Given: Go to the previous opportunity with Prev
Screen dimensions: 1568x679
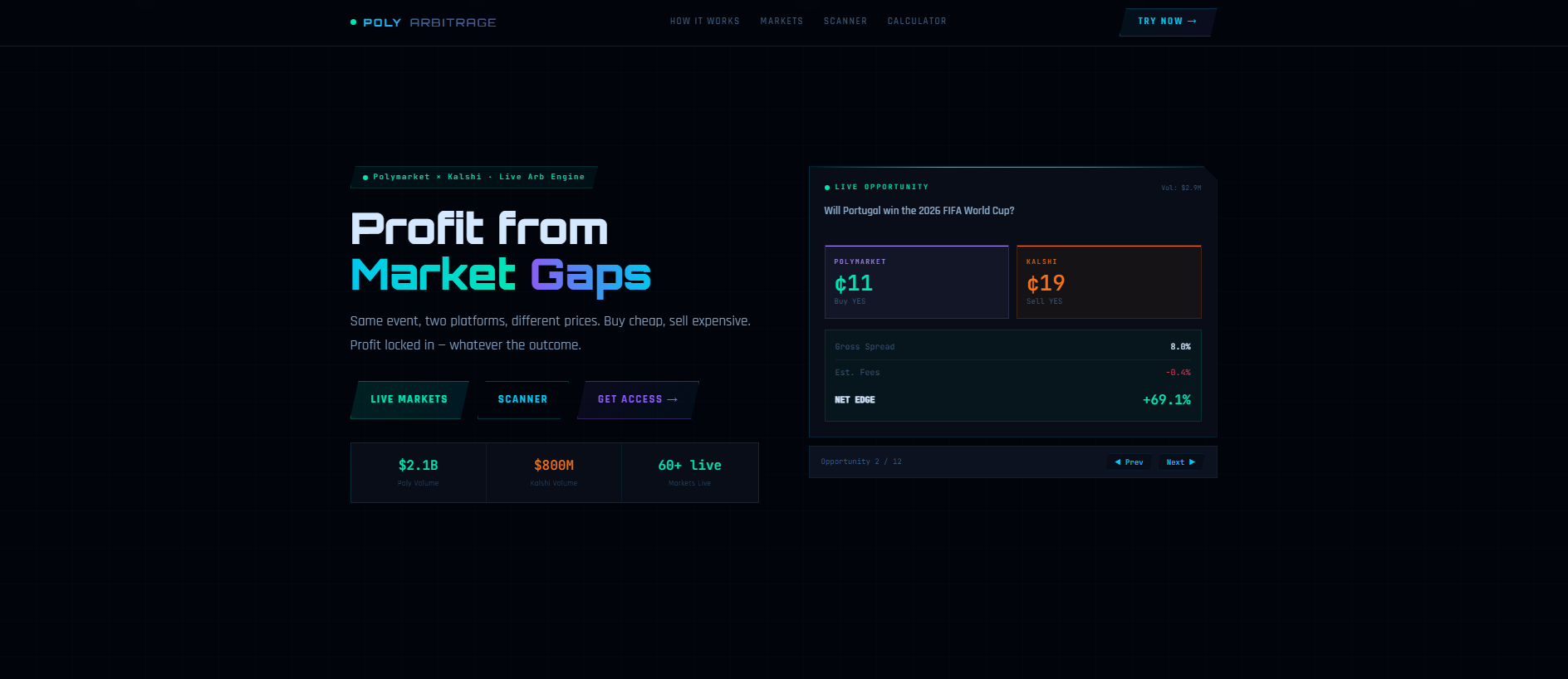Looking at the screenshot, I should point(1129,462).
